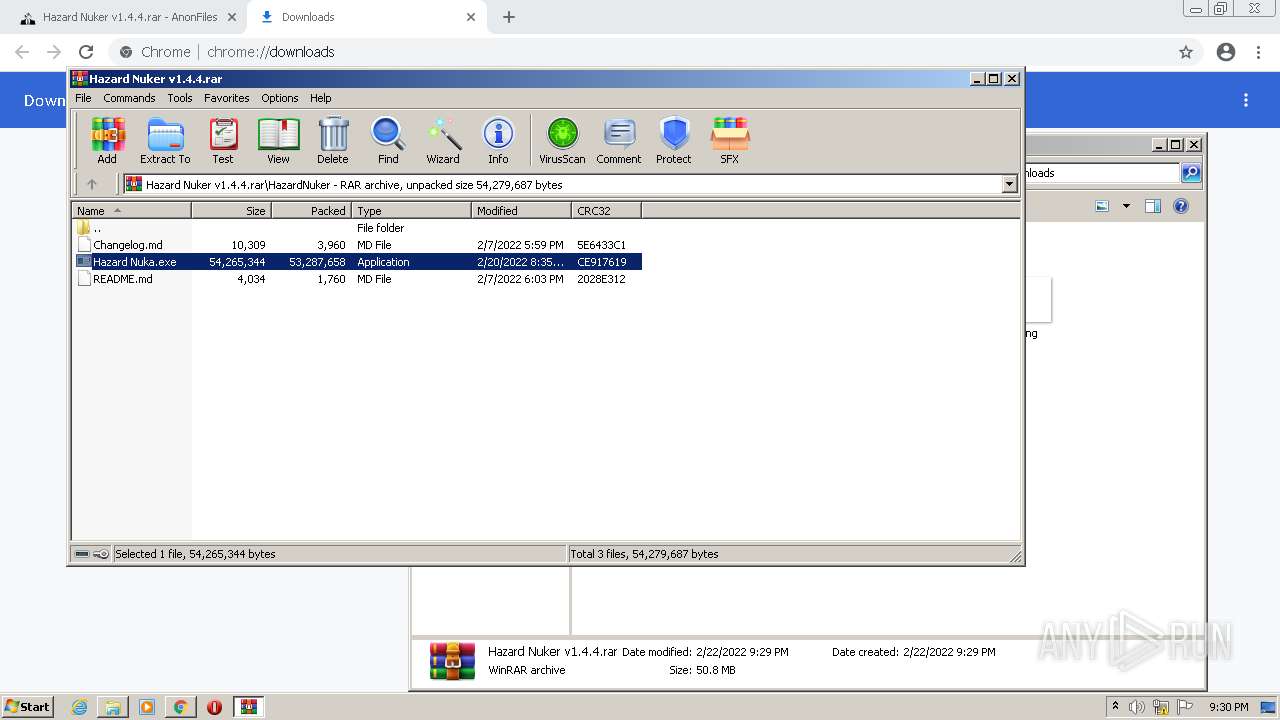Click Chrome forward arrow
The width and height of the screenshot is (1280, 720).
pyautogui.click(x=54, y=52)
